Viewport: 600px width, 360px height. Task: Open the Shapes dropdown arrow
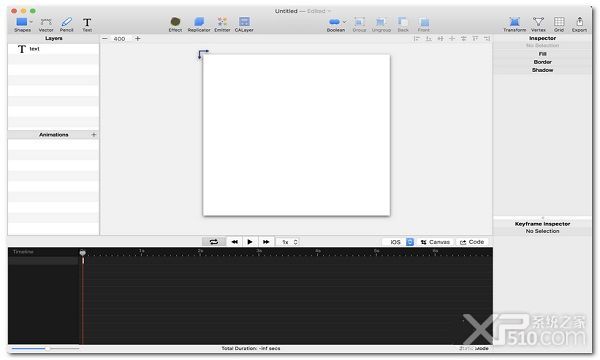tap(31, 22)
